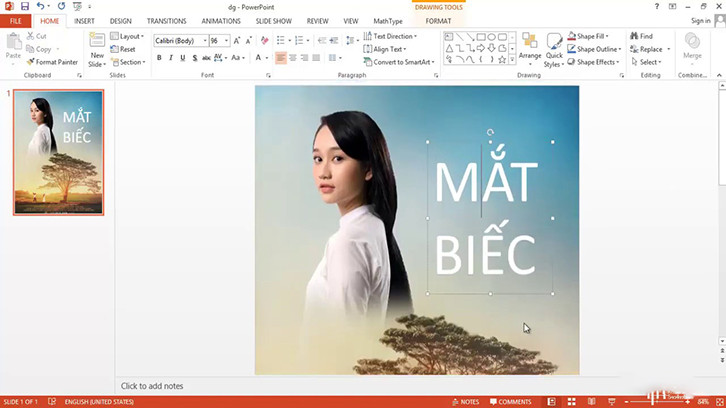The image size is (726, 408).
Task: Fit slide to current window icon
Action: coord(720,402)
